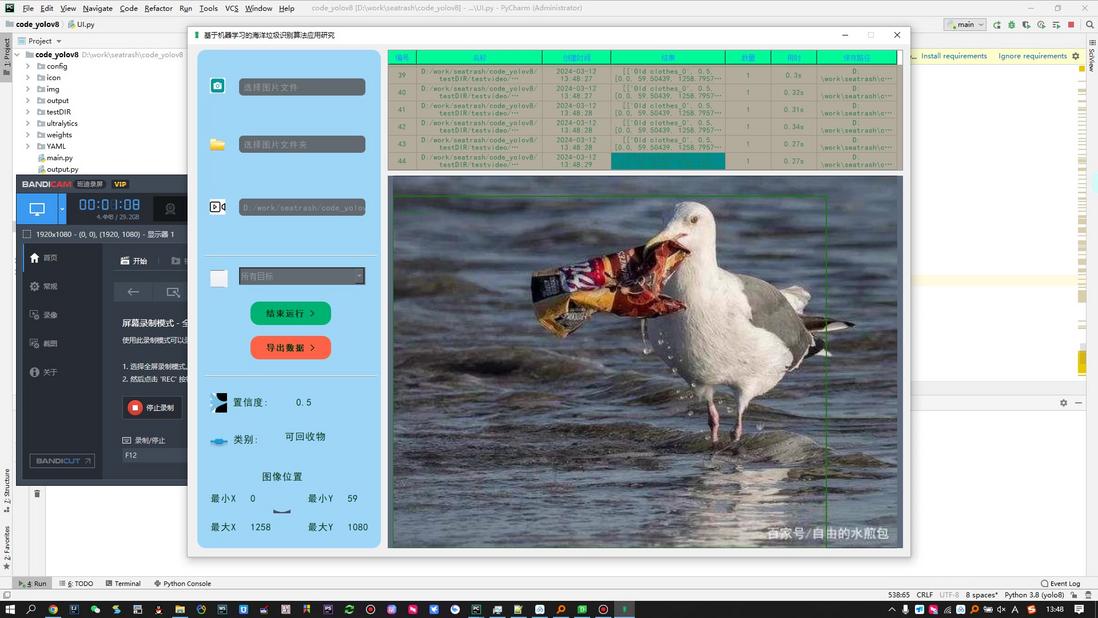Click Windows Start button on taskbar
Screen dimensions: 1098x618
(10, 610)
